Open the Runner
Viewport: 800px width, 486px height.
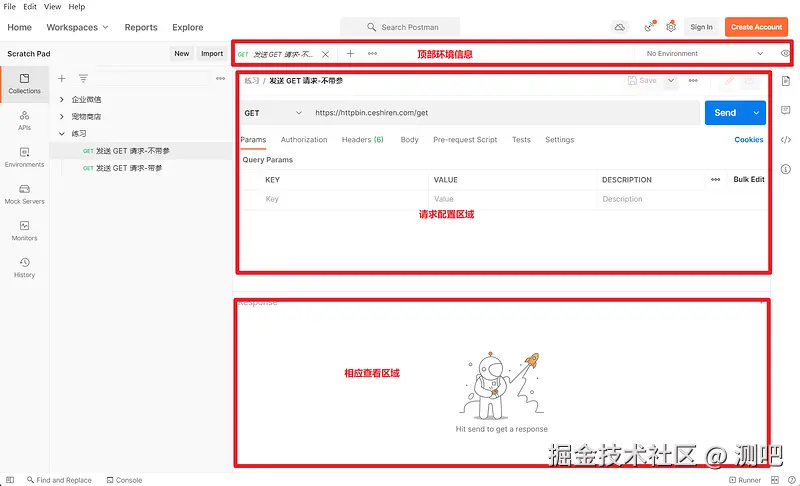tap(745, 480)
